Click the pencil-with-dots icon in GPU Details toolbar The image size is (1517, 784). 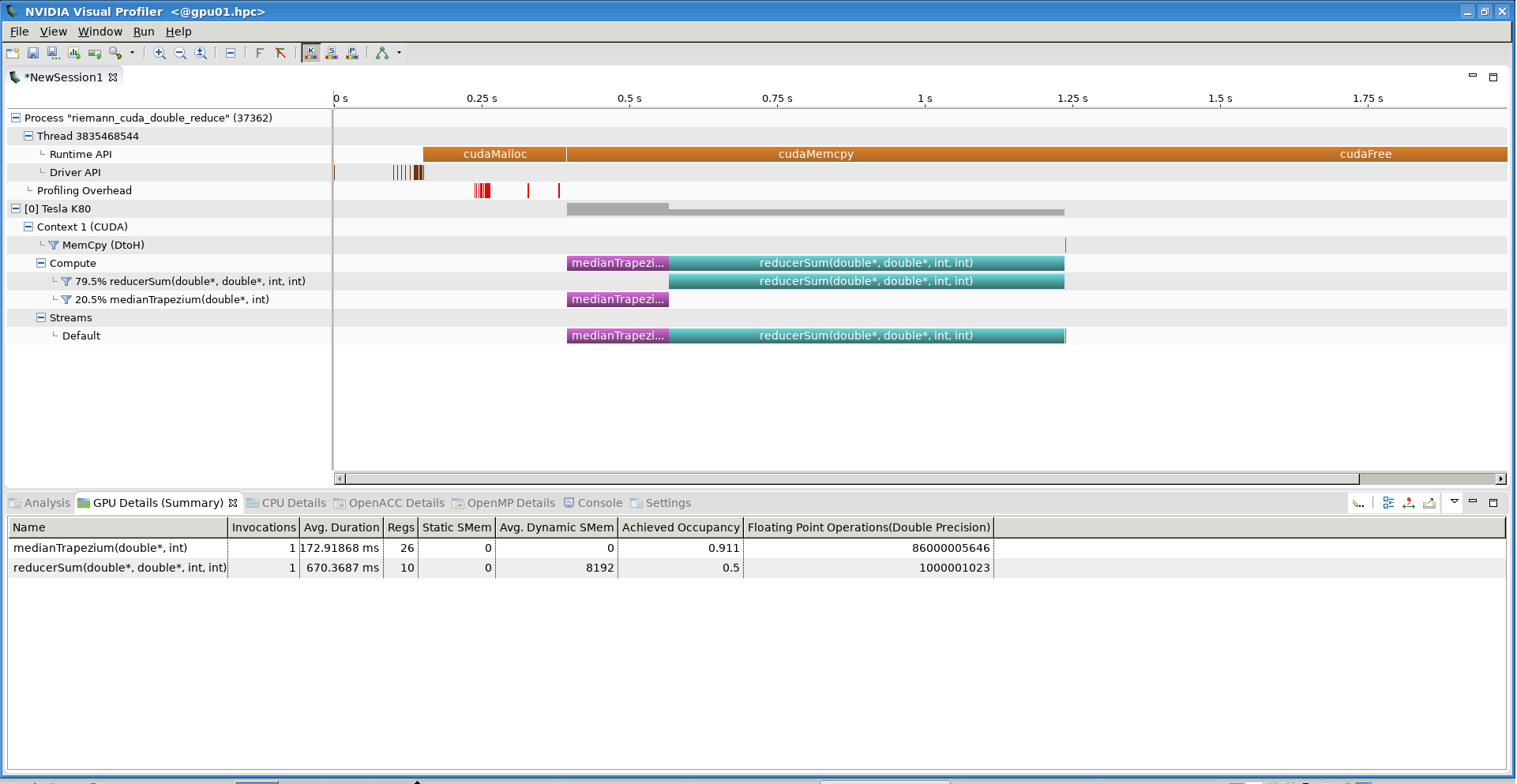1358,503
